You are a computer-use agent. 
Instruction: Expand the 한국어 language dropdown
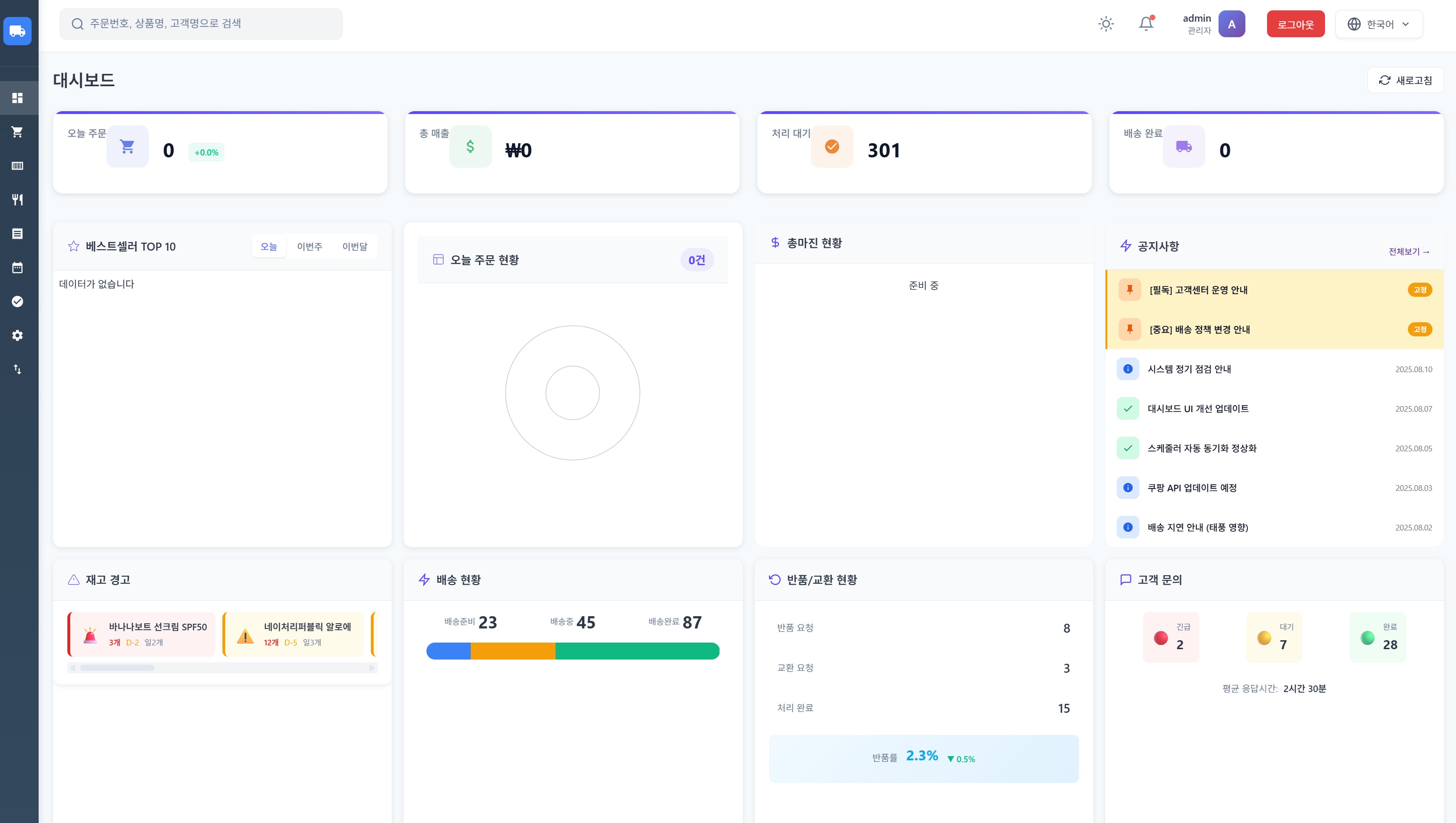click(x=1379, y=24)
